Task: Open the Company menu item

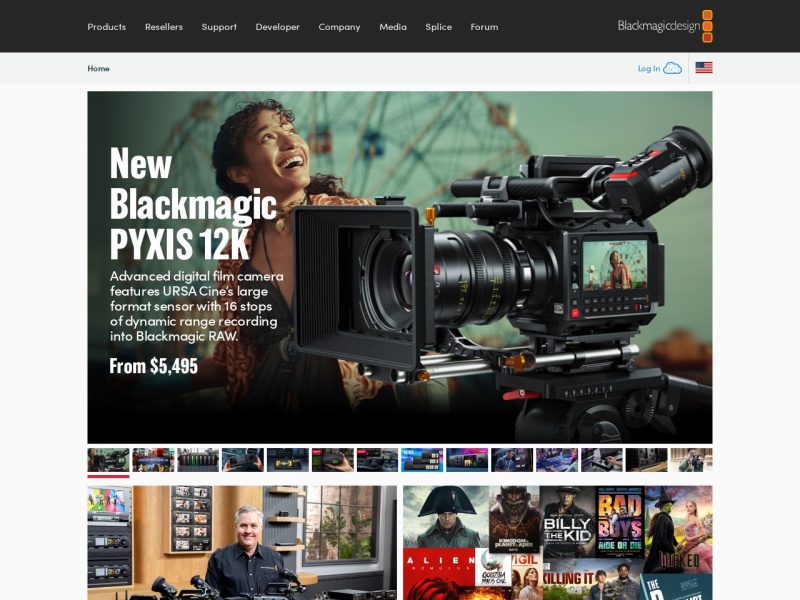Action: tap(339, 27)
